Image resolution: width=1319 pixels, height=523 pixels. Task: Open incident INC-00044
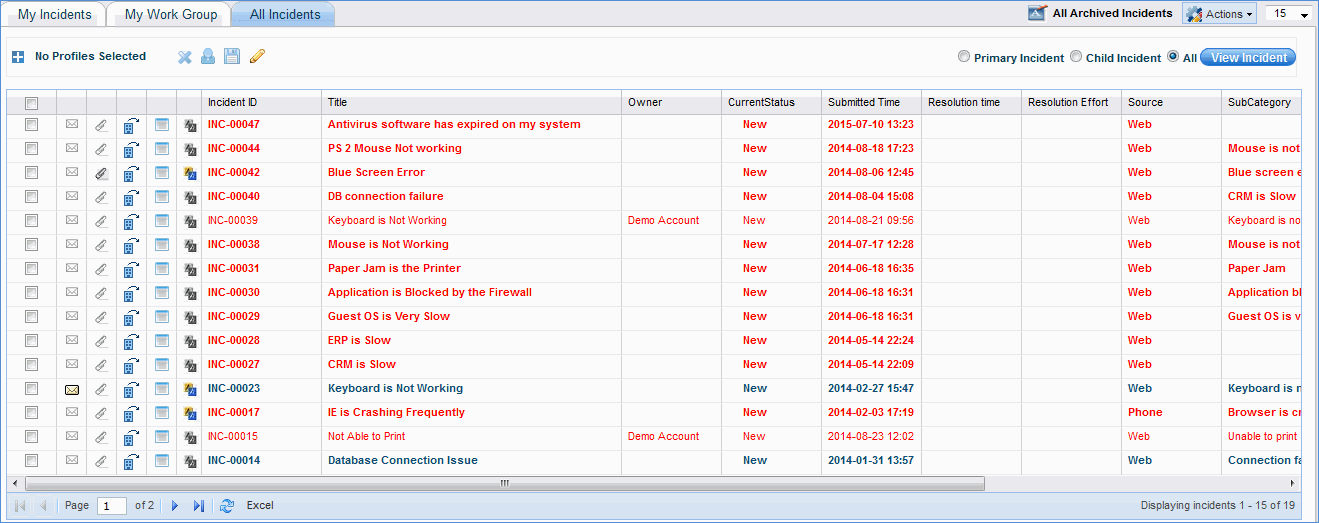click(x=234, y=148)
